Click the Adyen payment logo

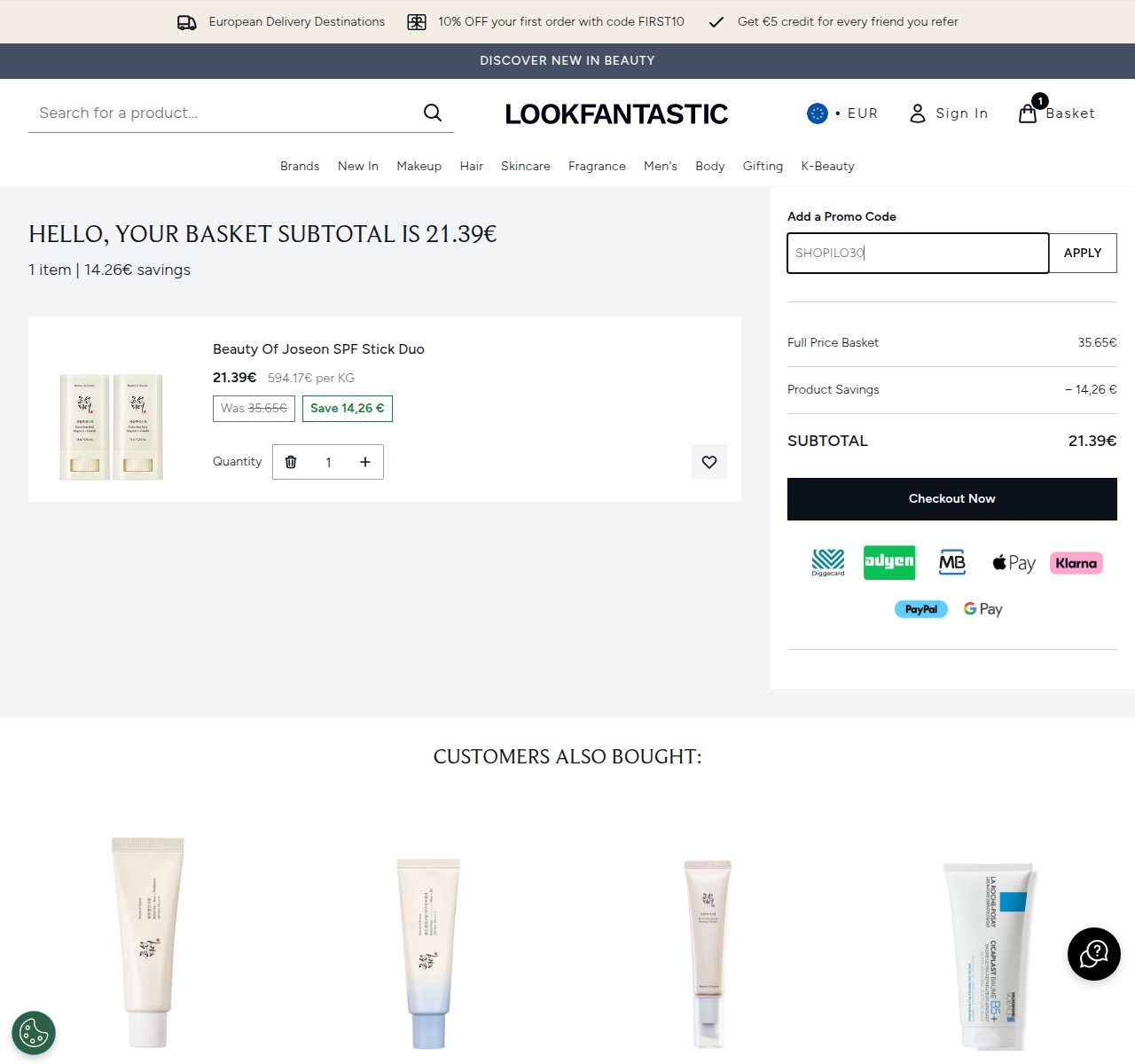point(889,562)
